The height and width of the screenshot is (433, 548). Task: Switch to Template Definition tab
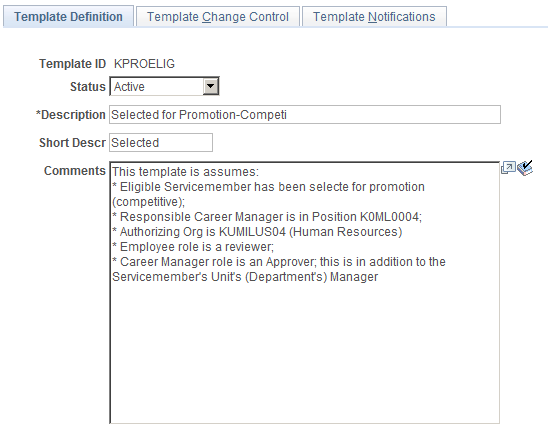point(68,16)
